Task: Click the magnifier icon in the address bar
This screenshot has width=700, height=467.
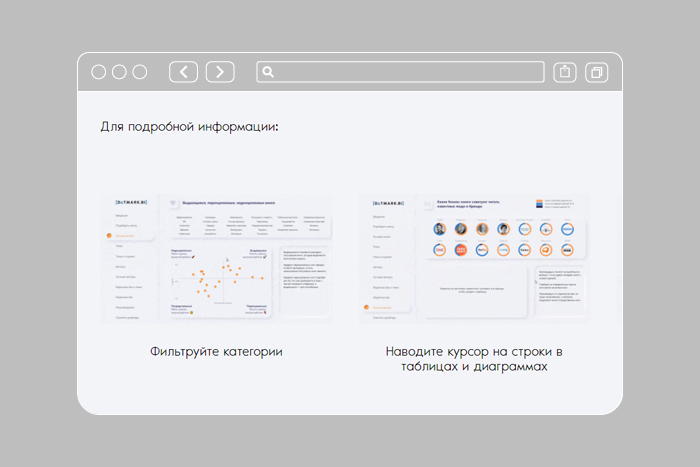Action: coord(267,72)
